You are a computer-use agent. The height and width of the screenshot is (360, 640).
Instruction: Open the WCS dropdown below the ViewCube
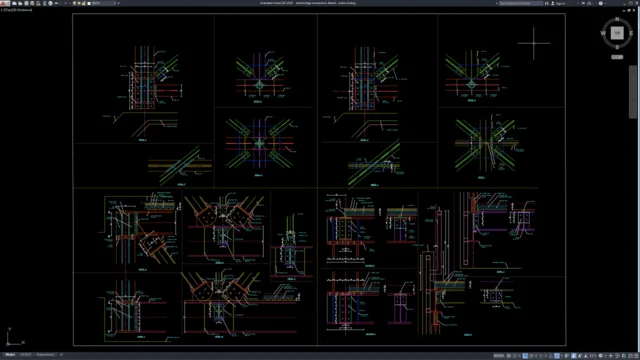(x=617, y=57)
